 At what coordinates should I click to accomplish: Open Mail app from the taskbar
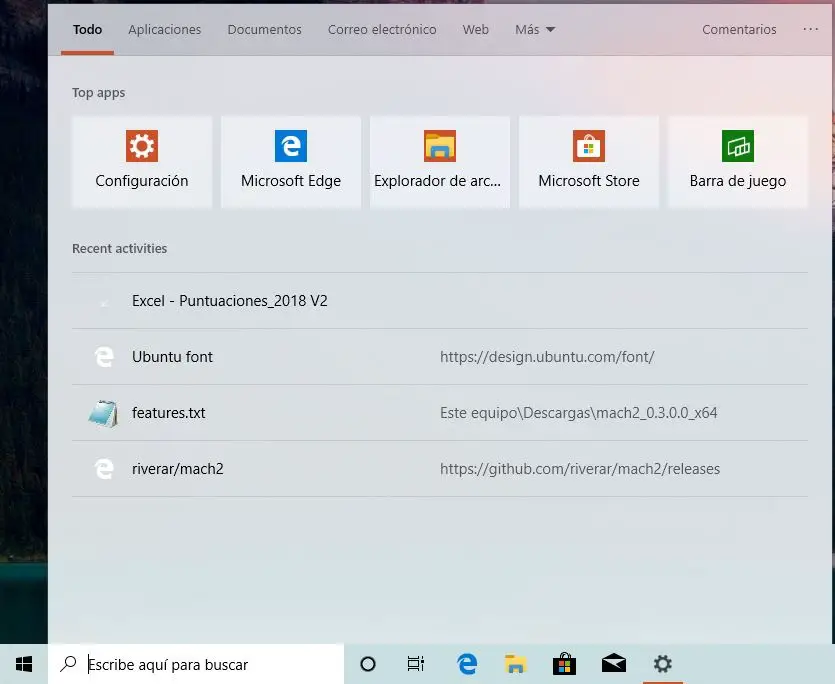(613, 664)
